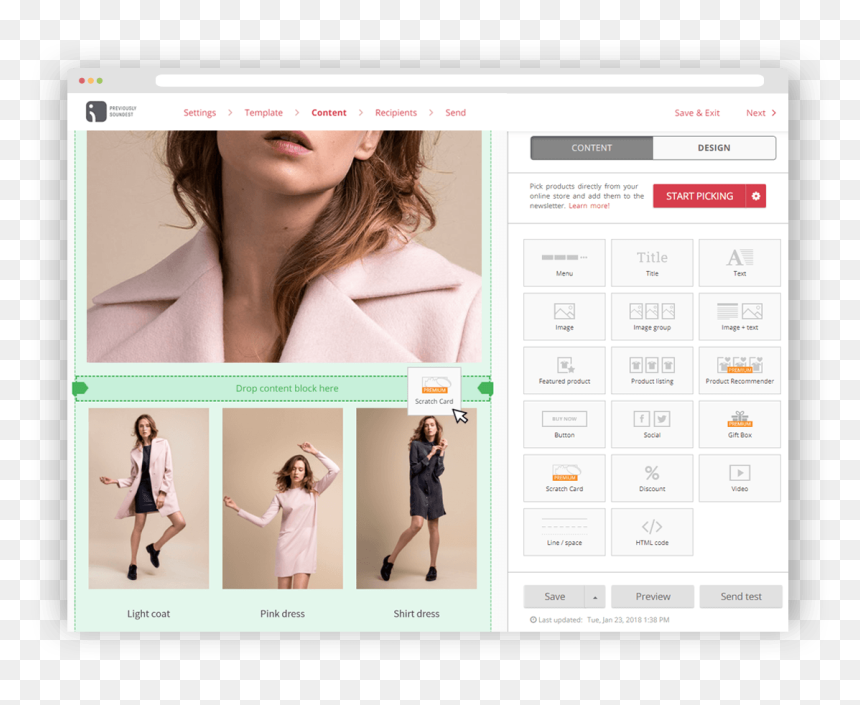Select the Text content block
Screen dimensions: 860x705
pos(739,263)
